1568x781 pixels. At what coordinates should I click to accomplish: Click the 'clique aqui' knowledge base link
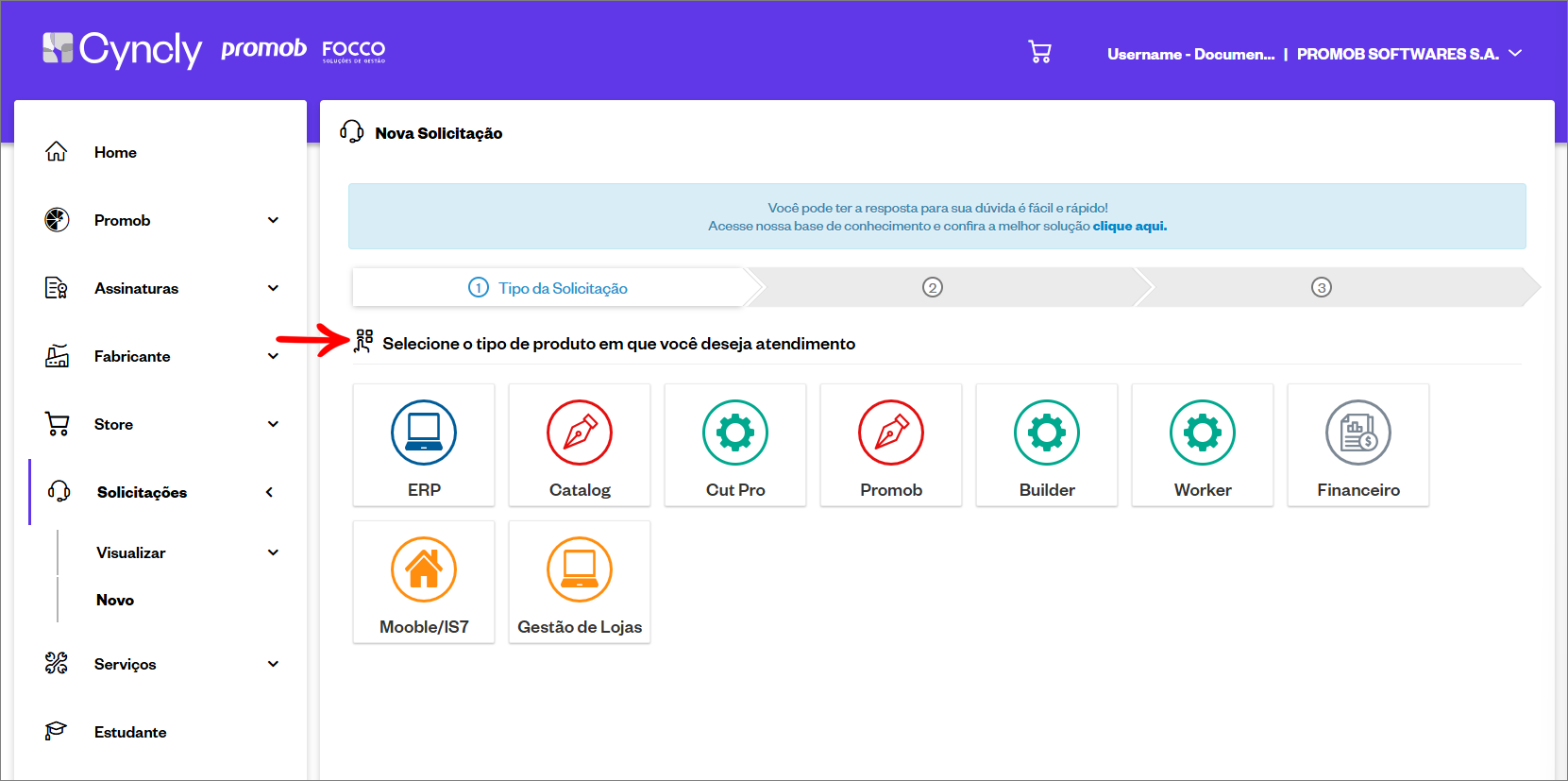(x=1129, y=226)
